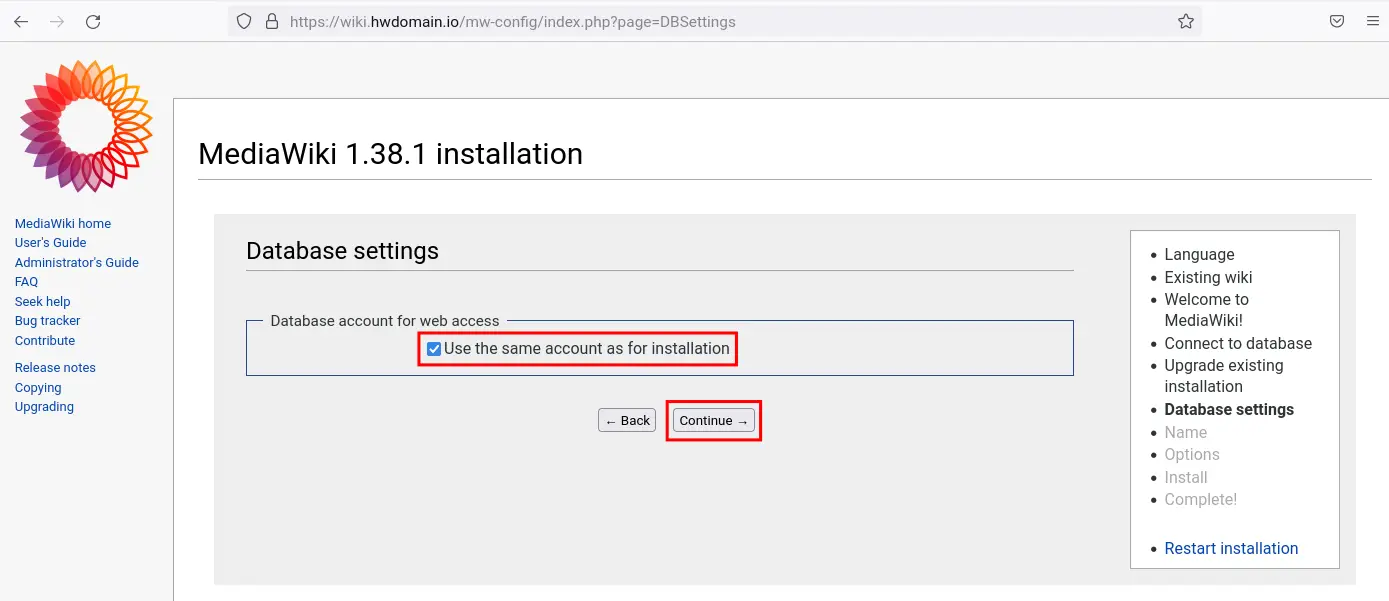The height and width of the screenshot is (601, 1389).
Task: Click the padlock site security icon
Action: pos(271,21)
